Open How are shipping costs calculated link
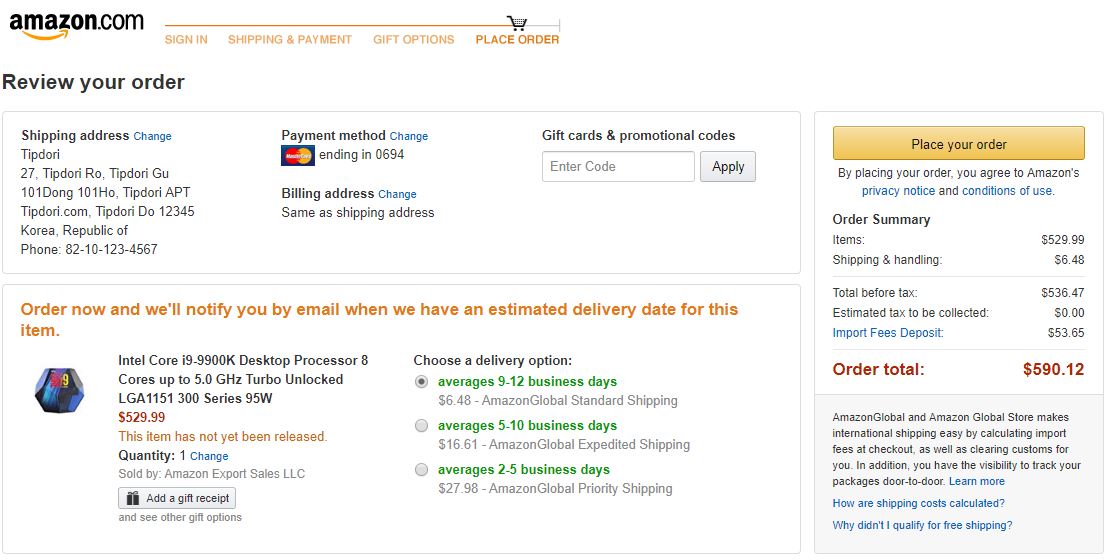This screenshot has height=560, width=1111. click(918, 503)
